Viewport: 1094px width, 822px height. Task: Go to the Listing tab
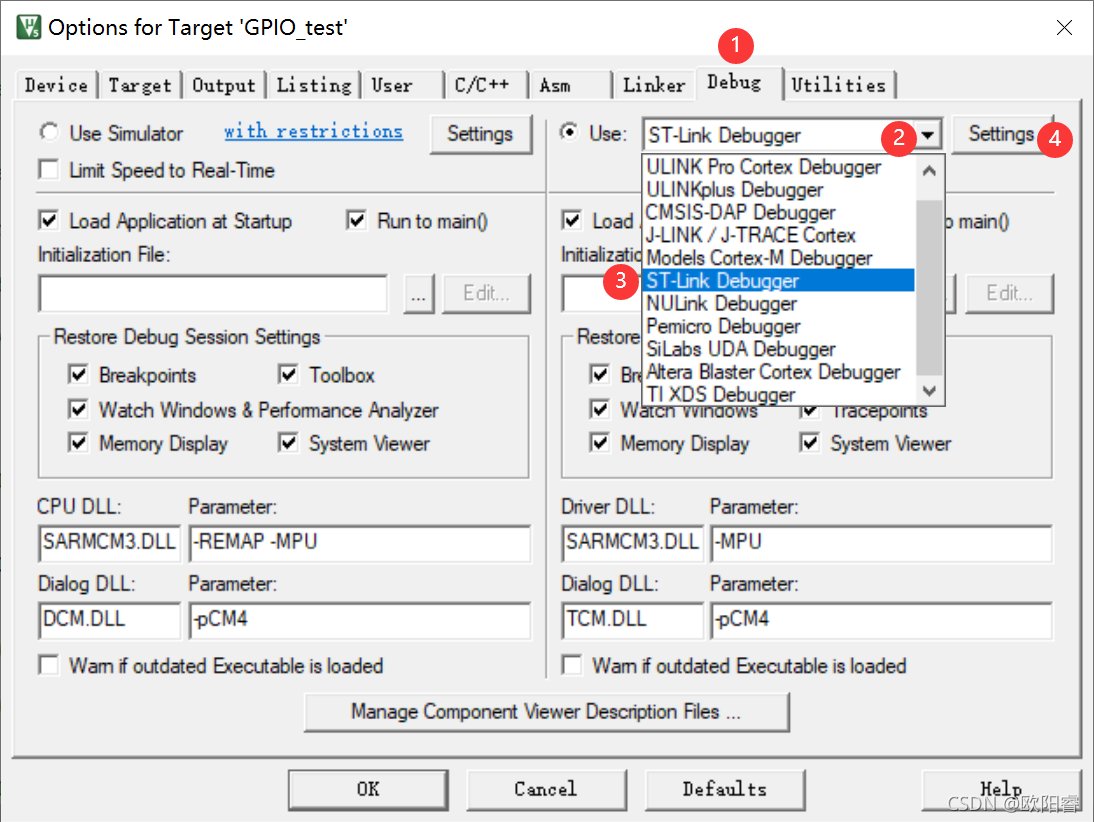pos(313,85)
